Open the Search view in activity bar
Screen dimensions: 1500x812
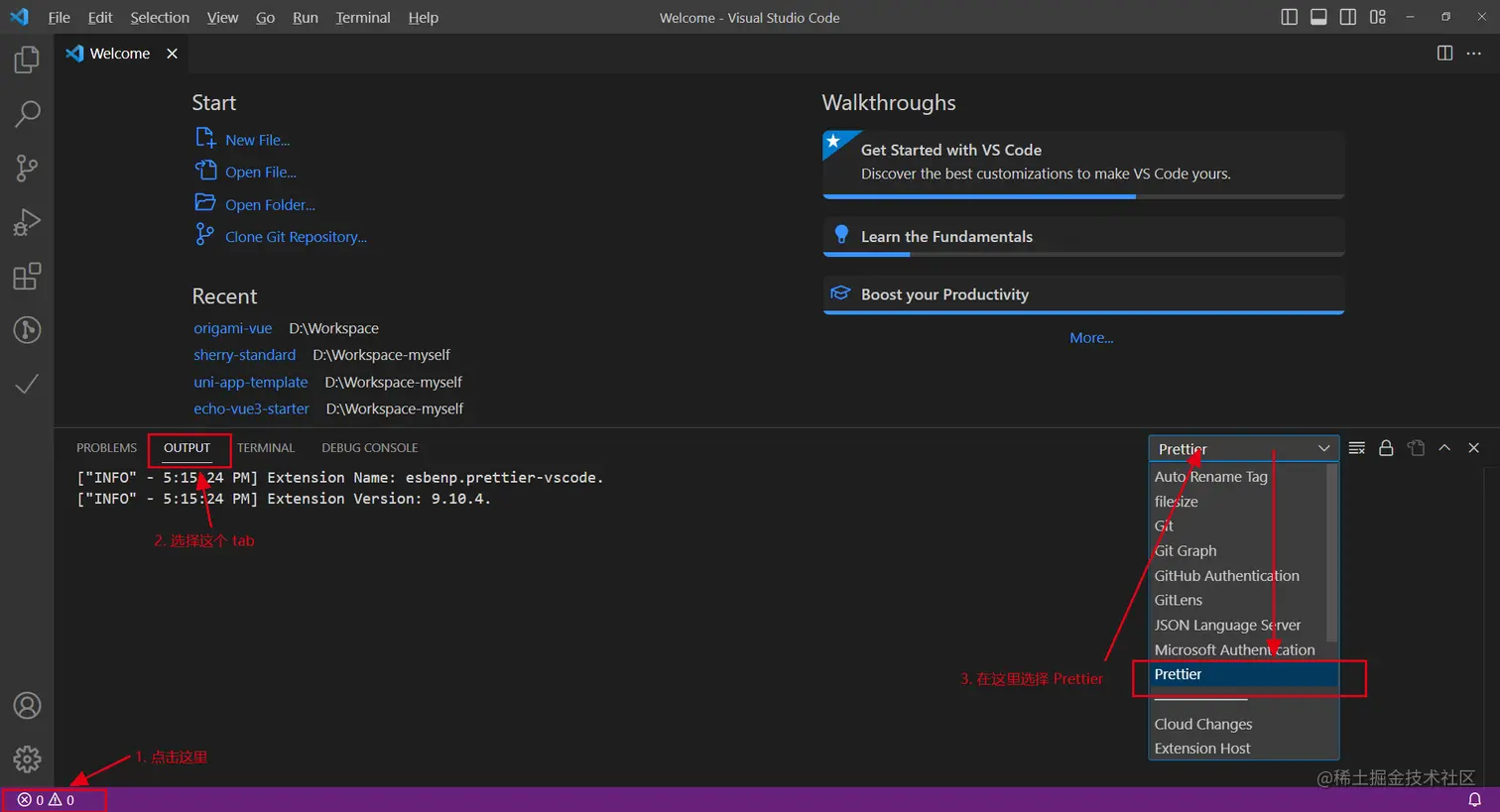pyautogui.click(x=27, y=114)
